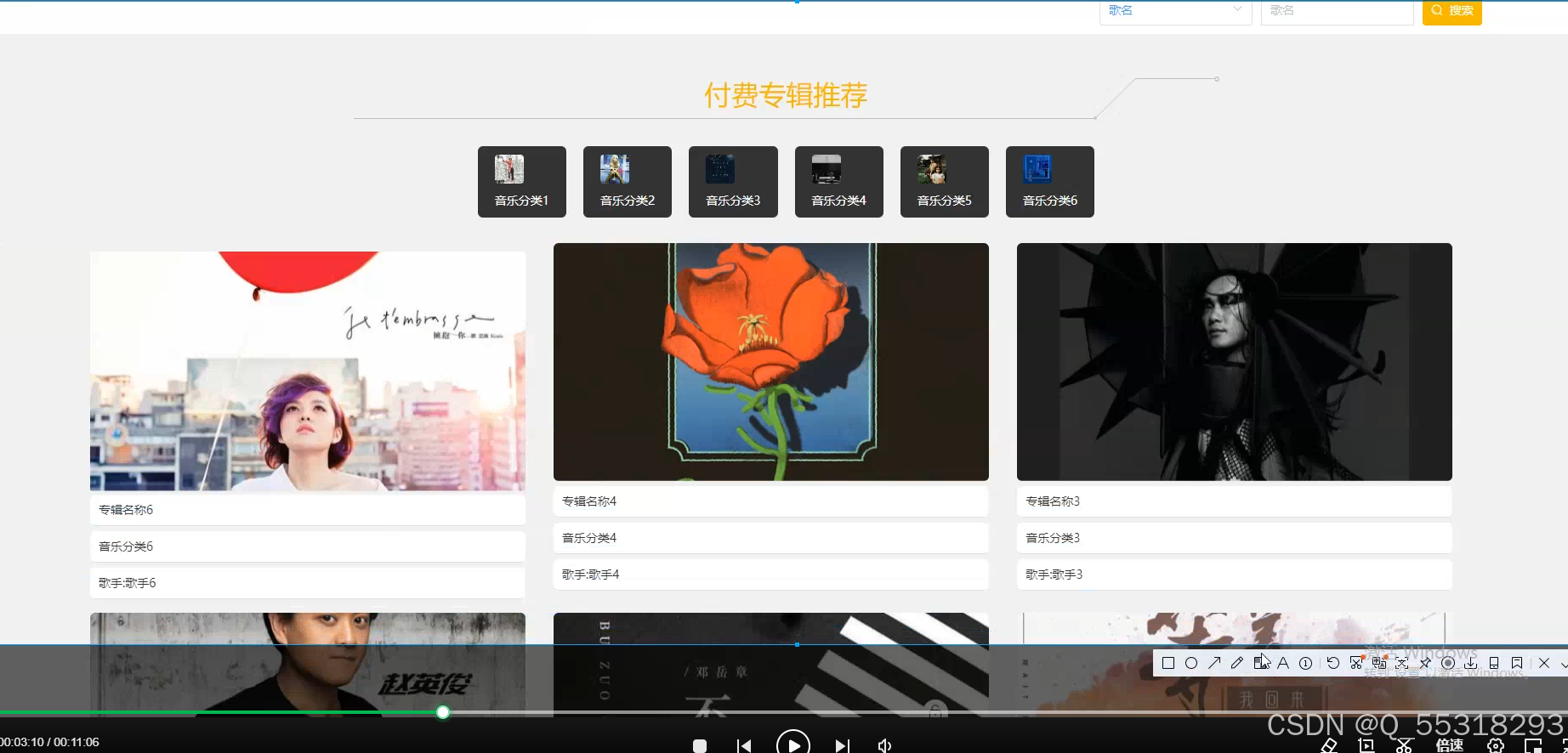
Task: Play the video
Action: (793, 744)
